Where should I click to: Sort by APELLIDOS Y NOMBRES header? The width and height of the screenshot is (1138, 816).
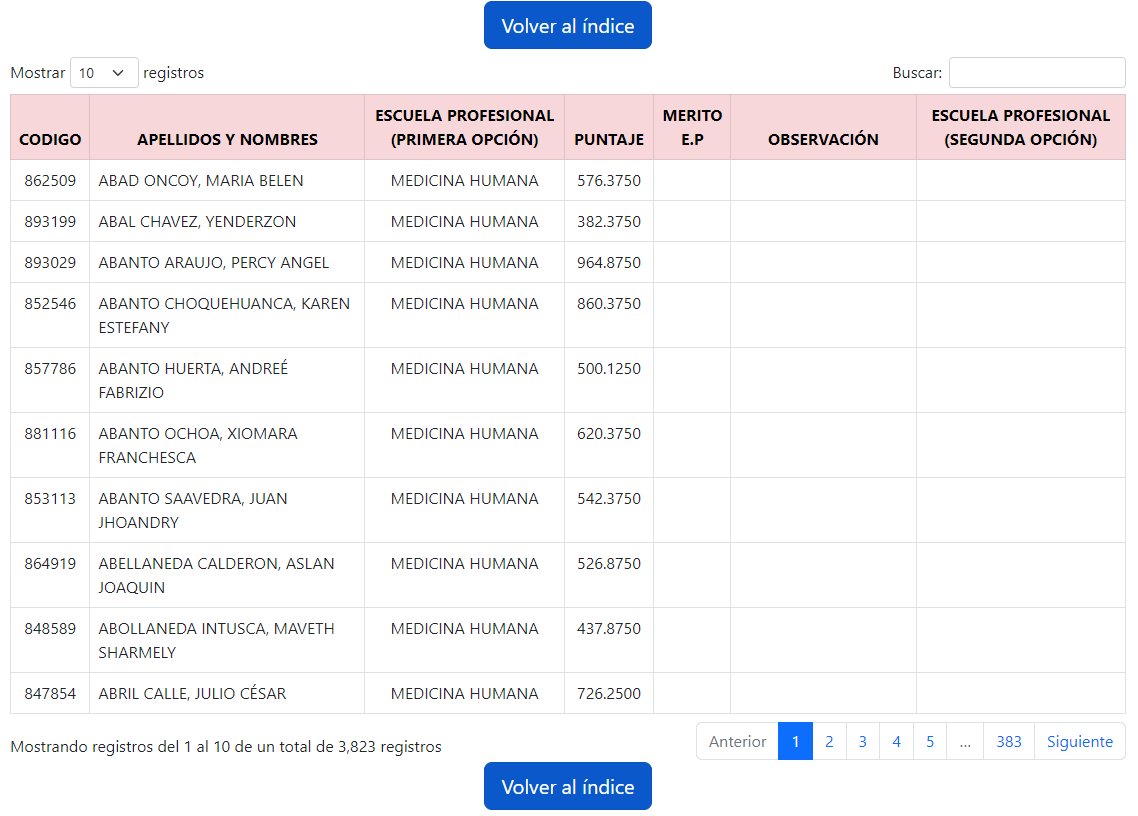tap(227, 139)
